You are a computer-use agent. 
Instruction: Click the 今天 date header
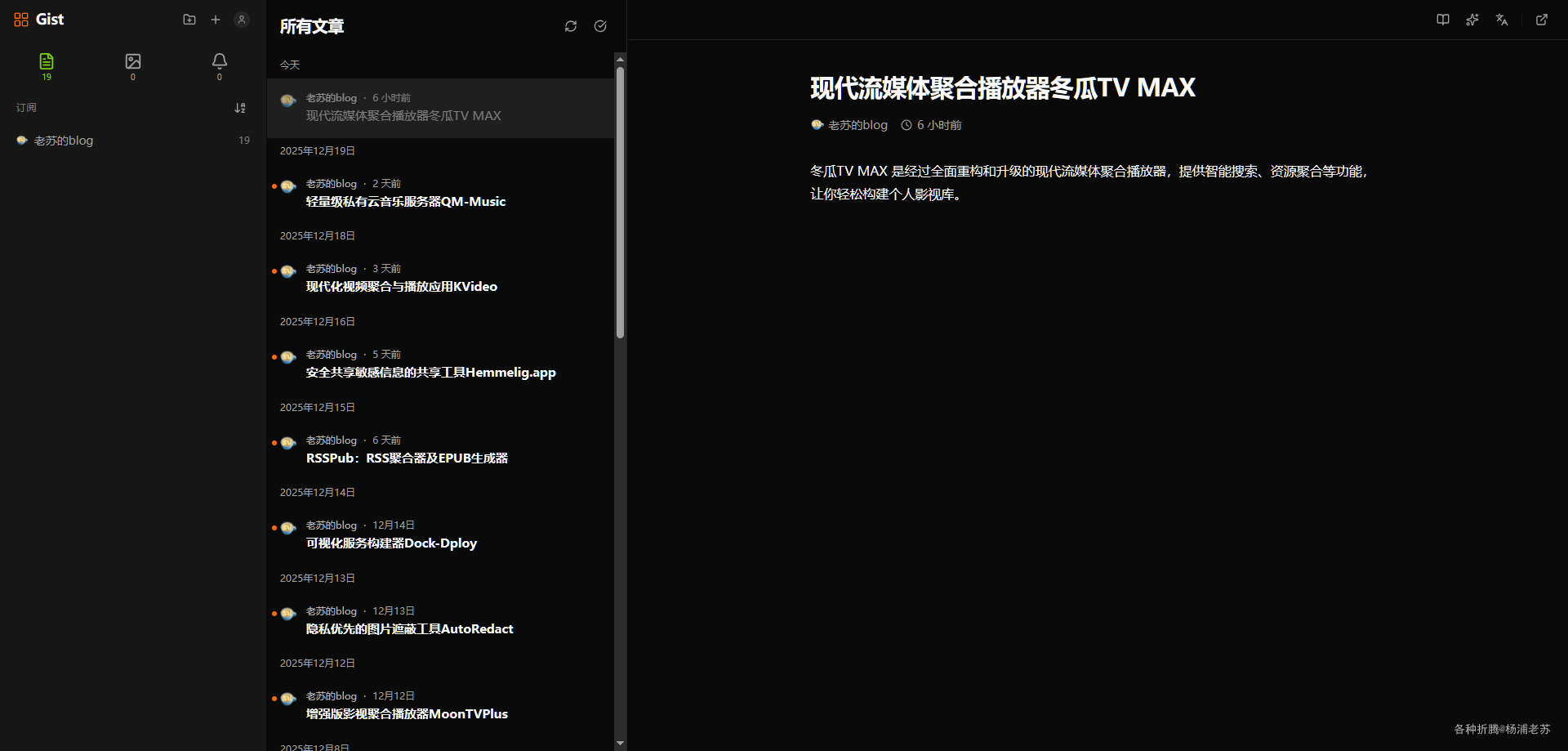coord(290,65)
